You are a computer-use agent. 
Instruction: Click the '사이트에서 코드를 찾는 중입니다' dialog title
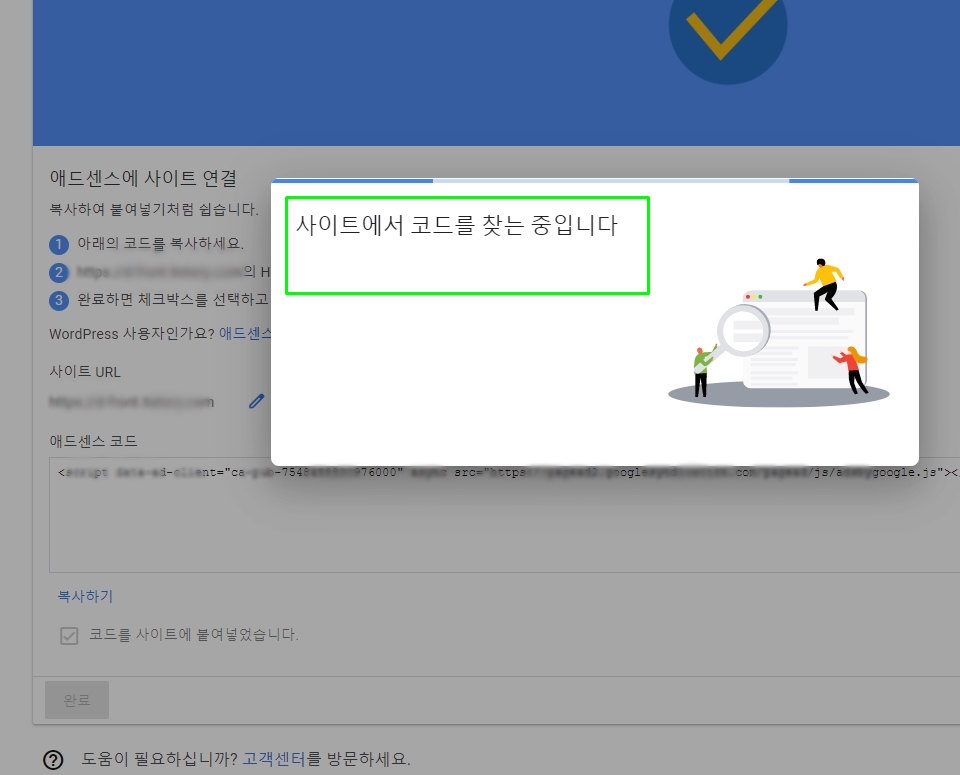(x=457, y=225)
